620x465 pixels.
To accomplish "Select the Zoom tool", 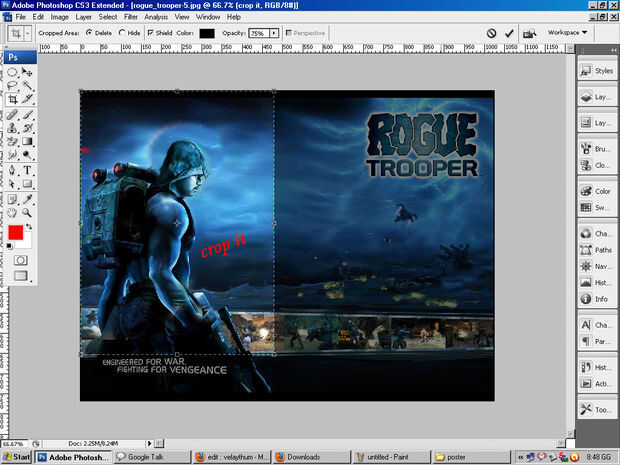I will (x=27, y=213).
